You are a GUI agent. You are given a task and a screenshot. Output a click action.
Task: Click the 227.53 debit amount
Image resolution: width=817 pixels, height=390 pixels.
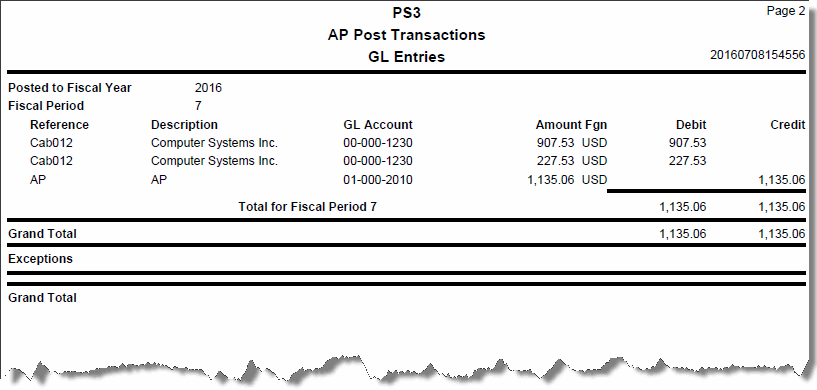687,161
